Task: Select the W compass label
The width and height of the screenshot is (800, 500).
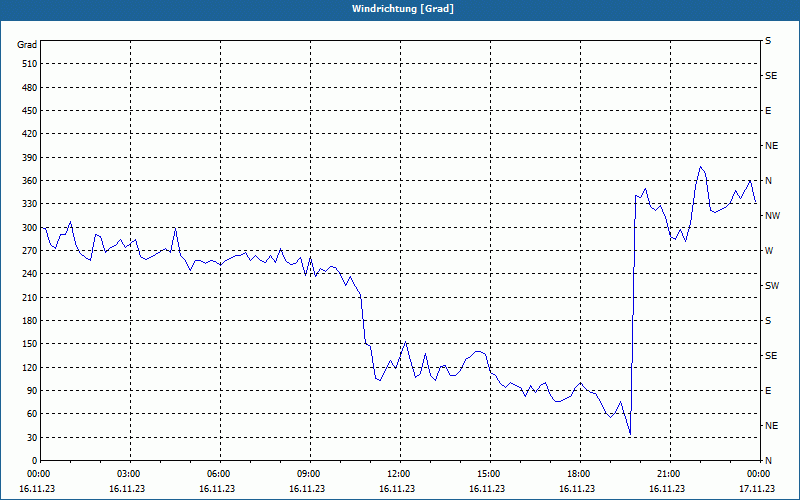Action: pos(769,251)
